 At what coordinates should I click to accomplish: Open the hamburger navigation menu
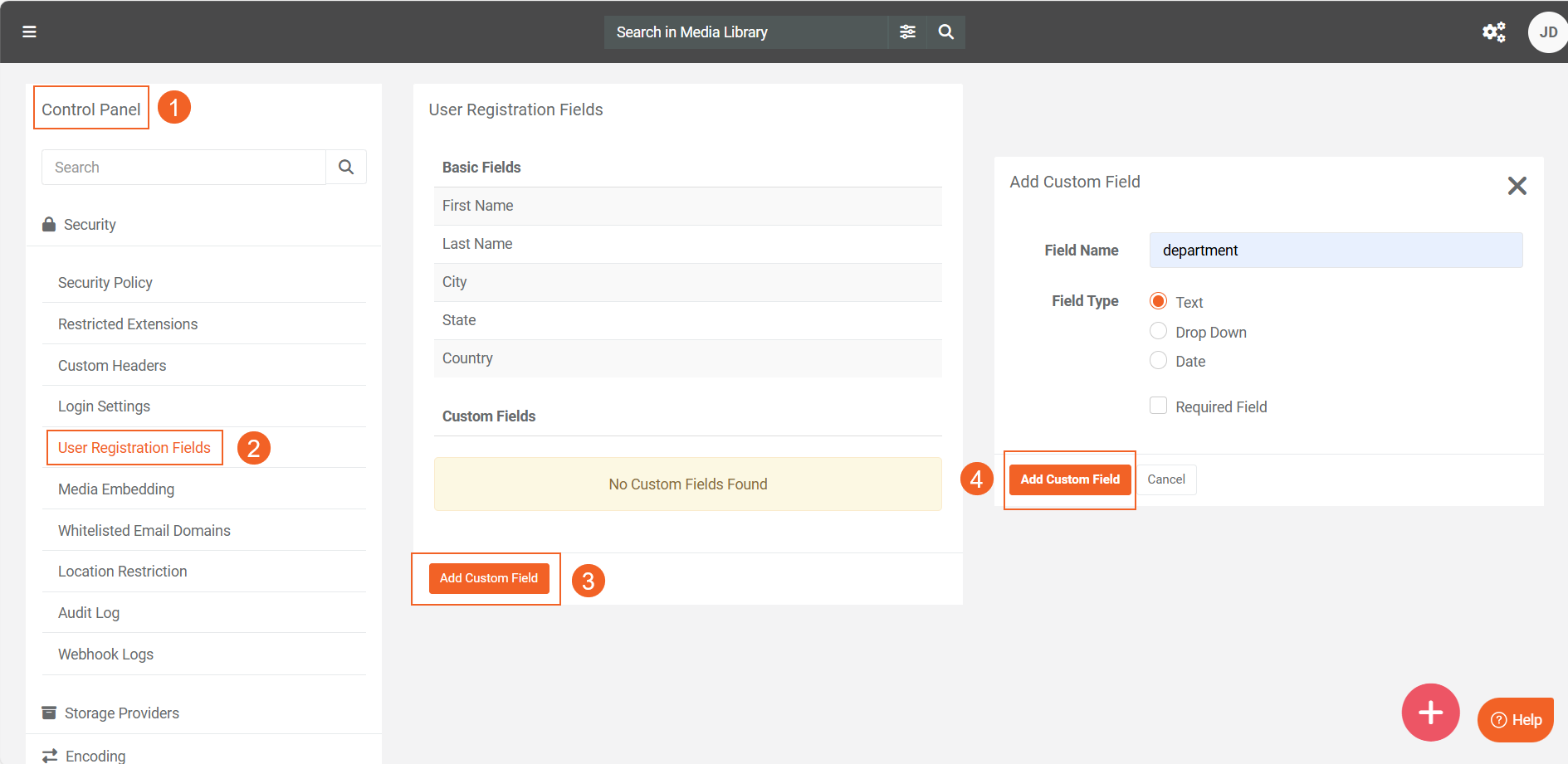pyautogui.click(x=29, y=32)
